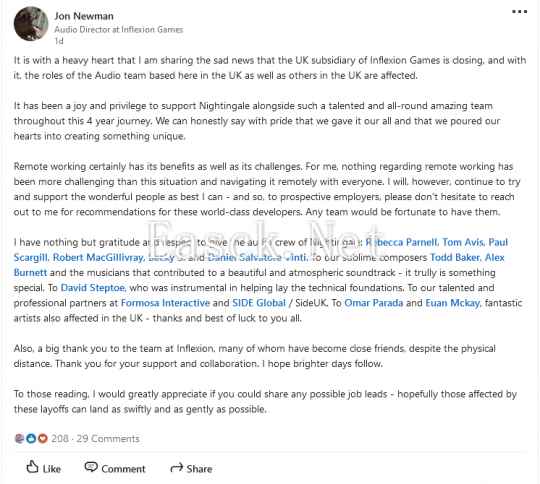The width and height of the screenshot is (540, 484).
Task: Open David Steptoe profile mention
Action: [94, 288]
